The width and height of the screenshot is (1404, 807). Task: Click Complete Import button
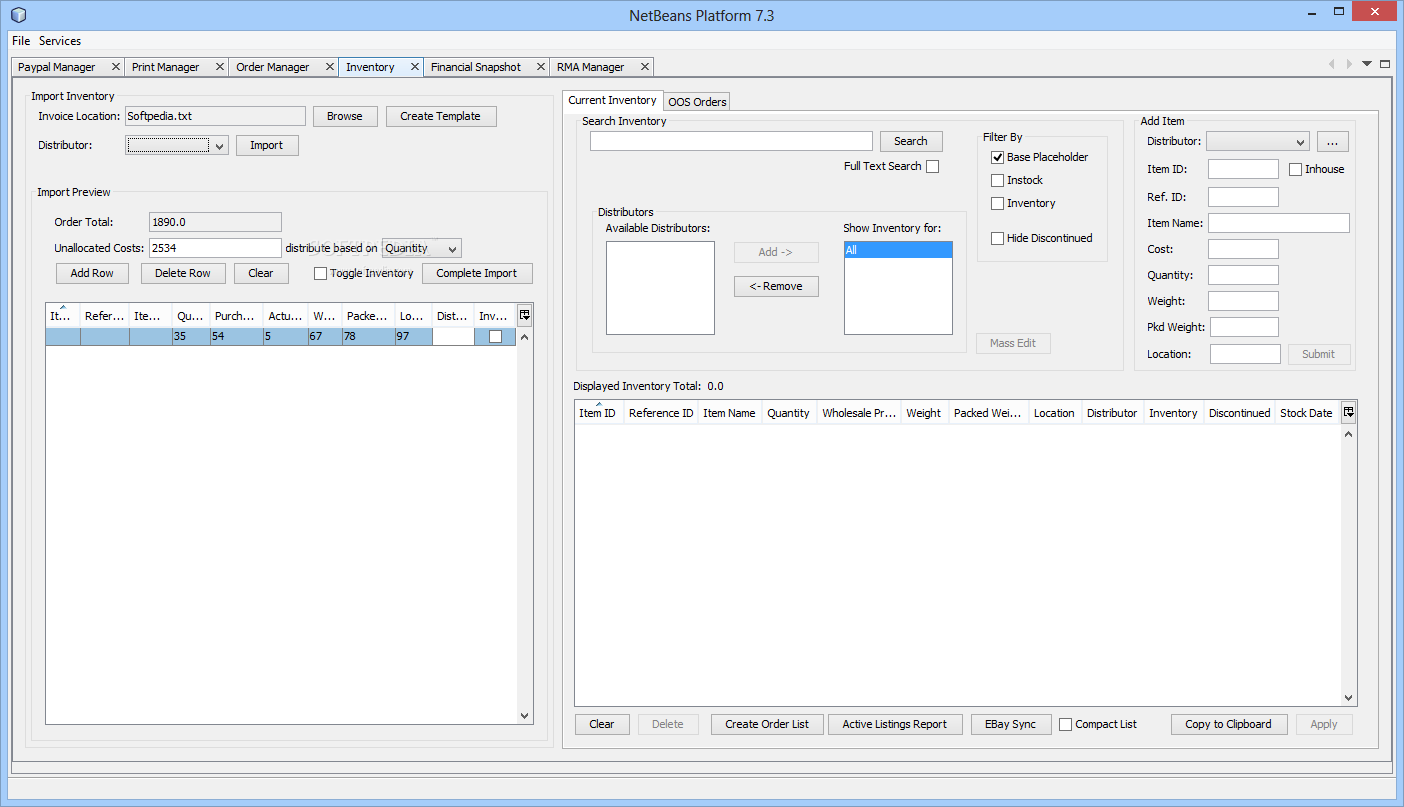(477, 273)
